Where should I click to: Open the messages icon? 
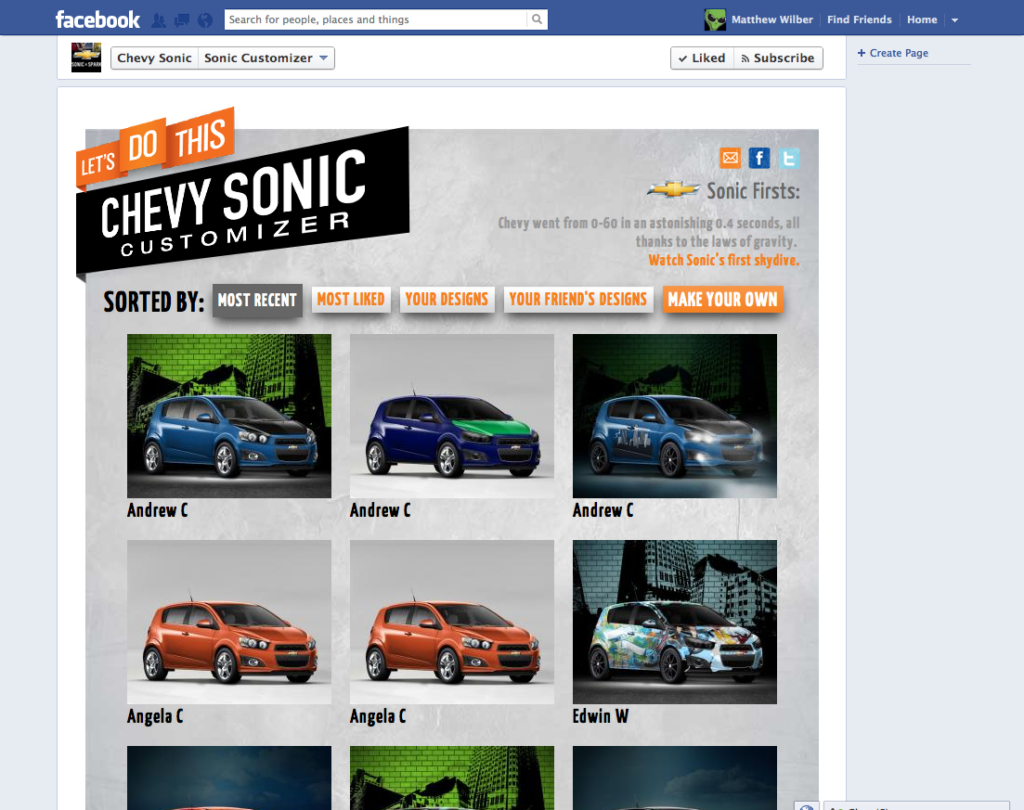pyautogui.click(x=182, y=20)
